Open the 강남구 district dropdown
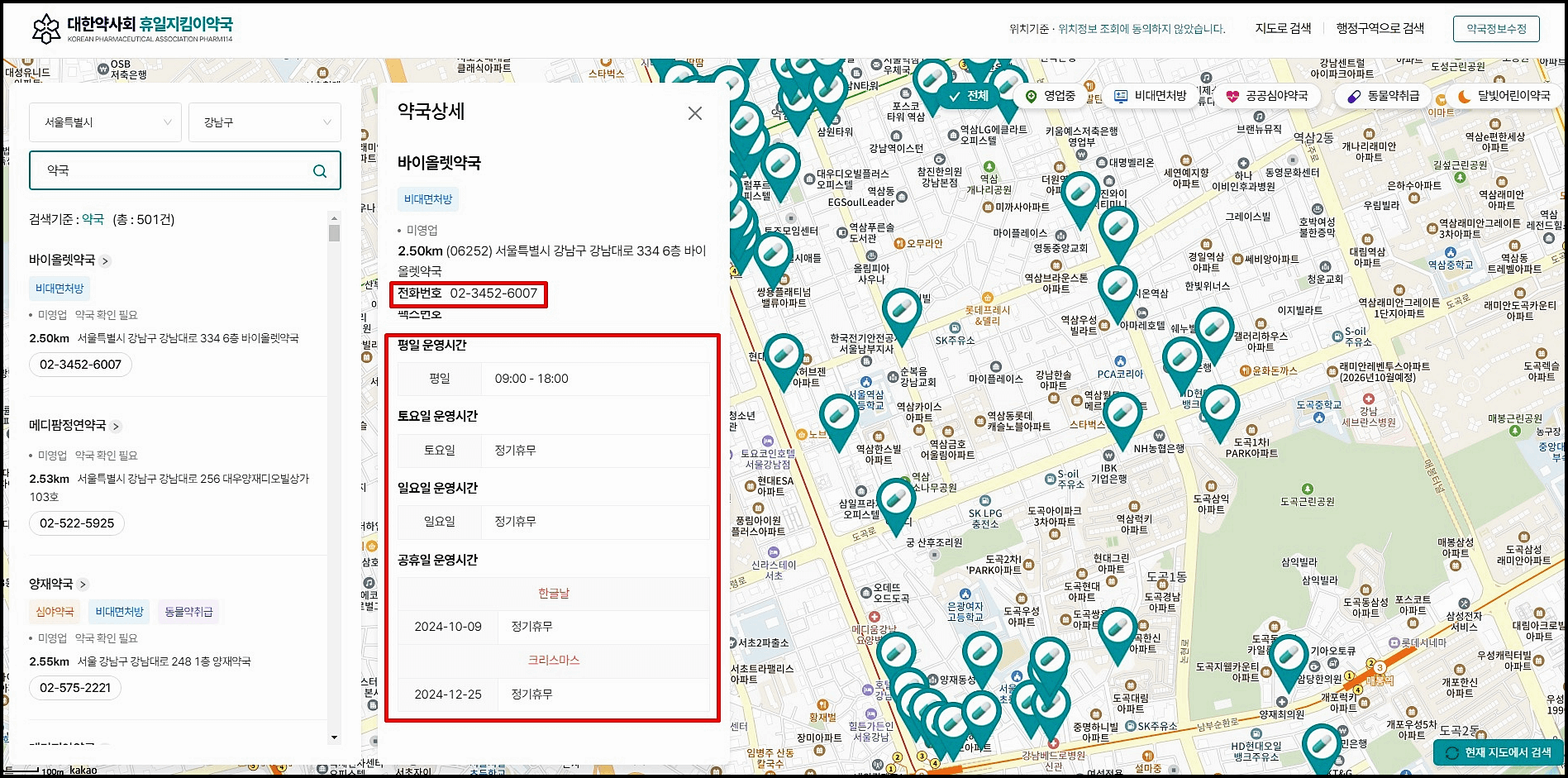Viewport: 1568px width, 778px height. click(x=264, y=122)
